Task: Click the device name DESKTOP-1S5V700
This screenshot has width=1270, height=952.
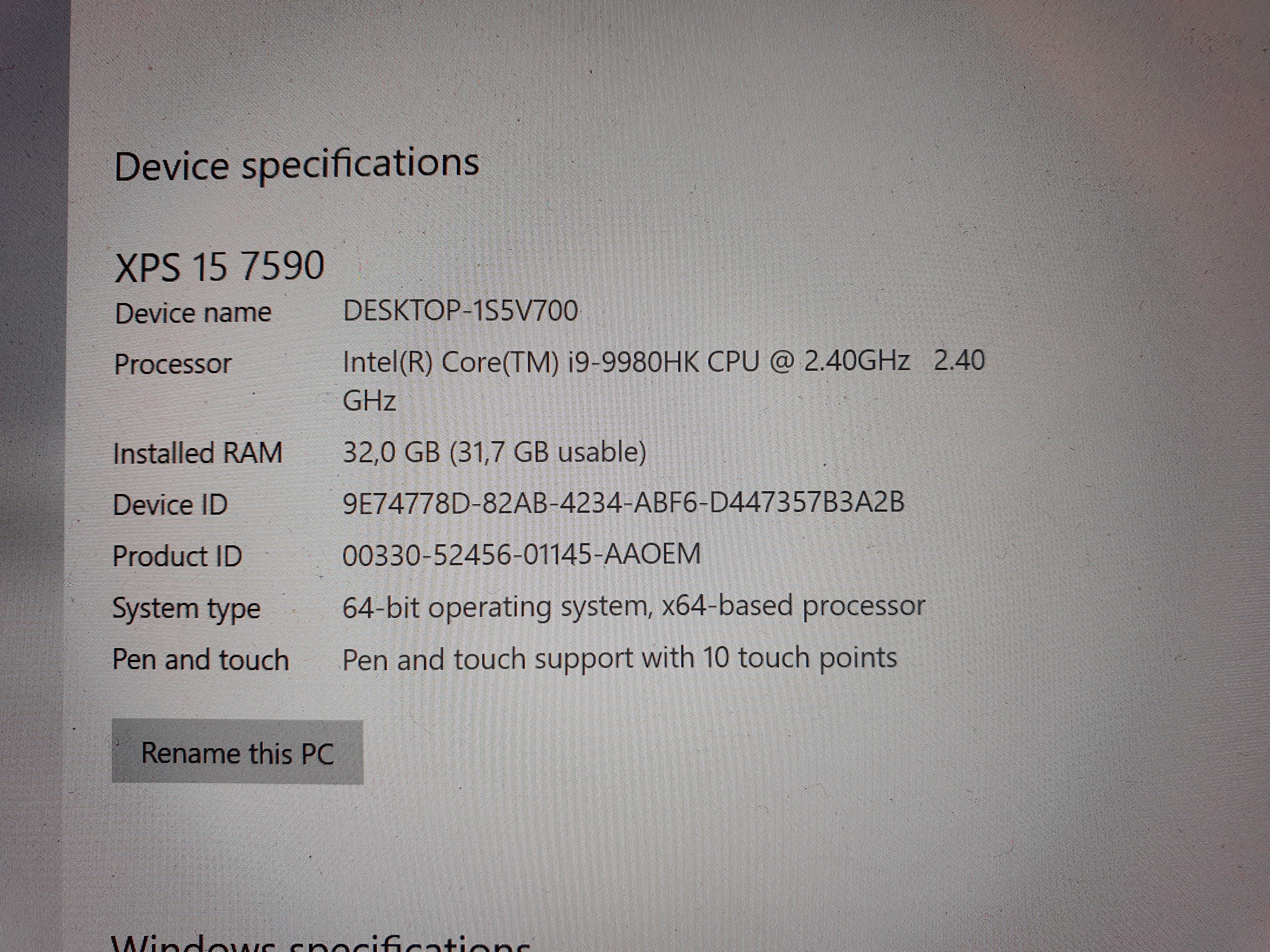Action: coord(460,311)
